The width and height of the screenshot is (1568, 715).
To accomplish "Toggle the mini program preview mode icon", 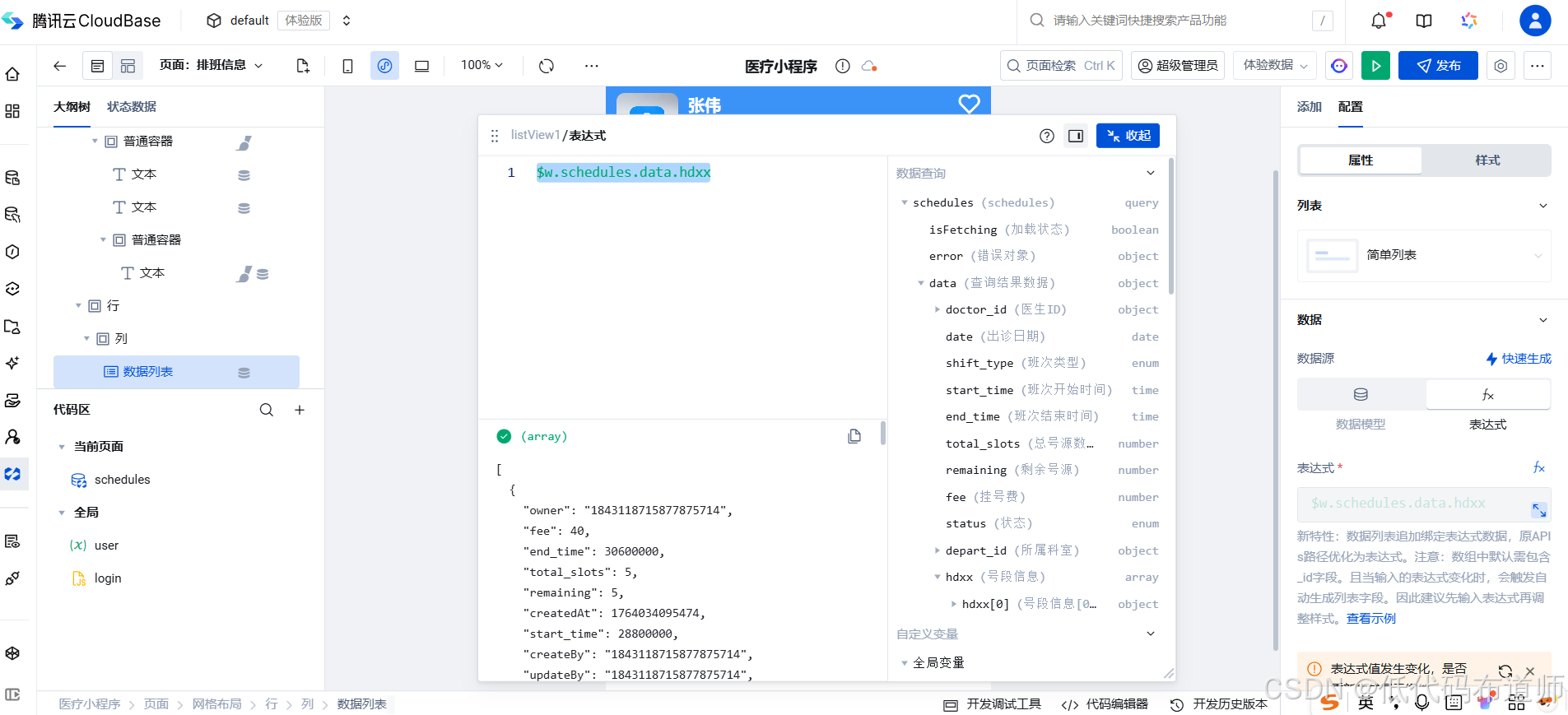I will coord(384,66).
